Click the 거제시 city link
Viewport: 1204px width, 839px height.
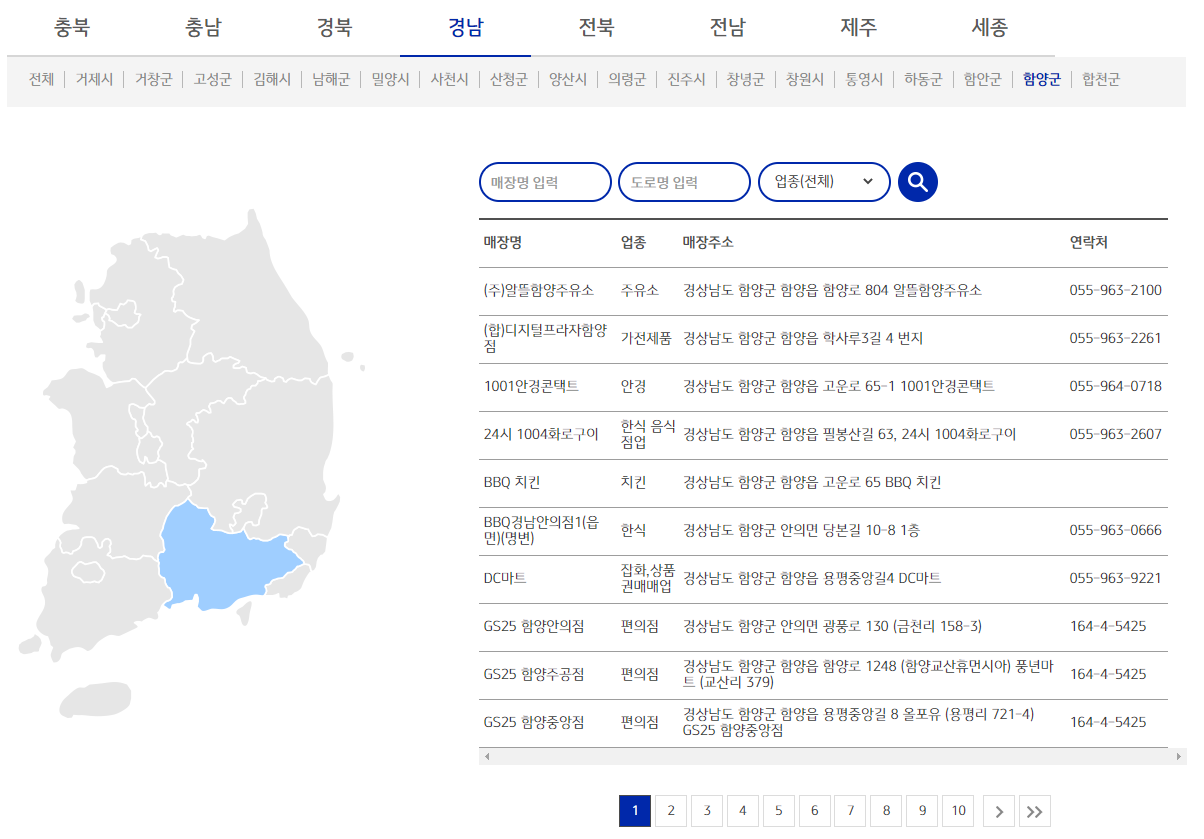[x=95, y=79]
